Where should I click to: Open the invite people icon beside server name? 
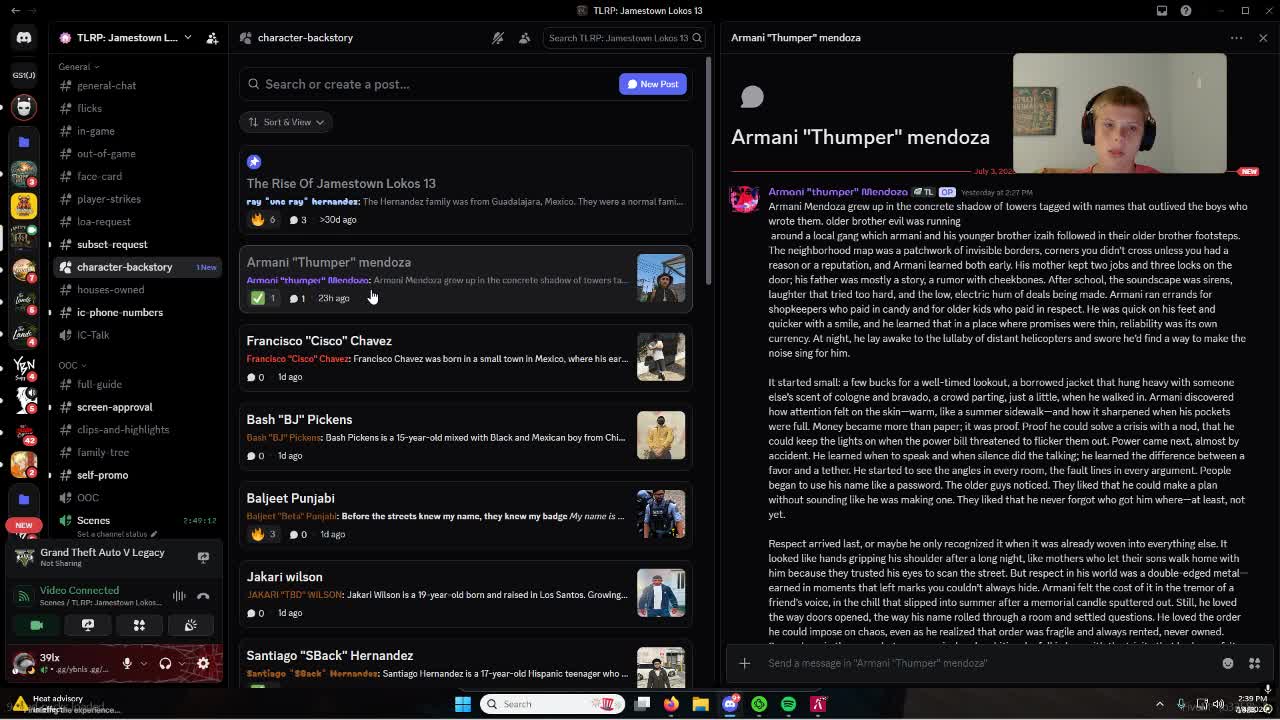[212, 38]
